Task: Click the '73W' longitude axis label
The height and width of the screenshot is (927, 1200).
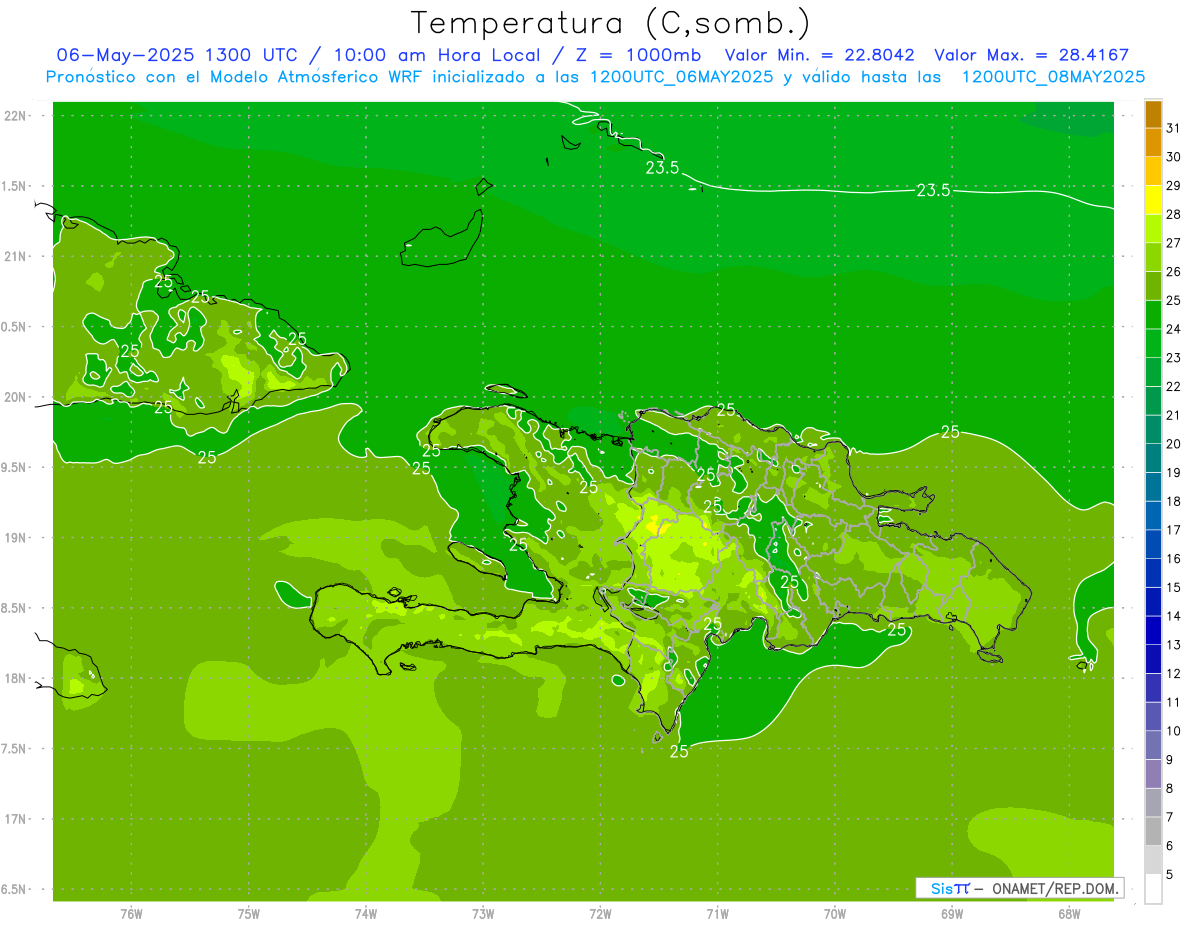Action: [483, 914]
